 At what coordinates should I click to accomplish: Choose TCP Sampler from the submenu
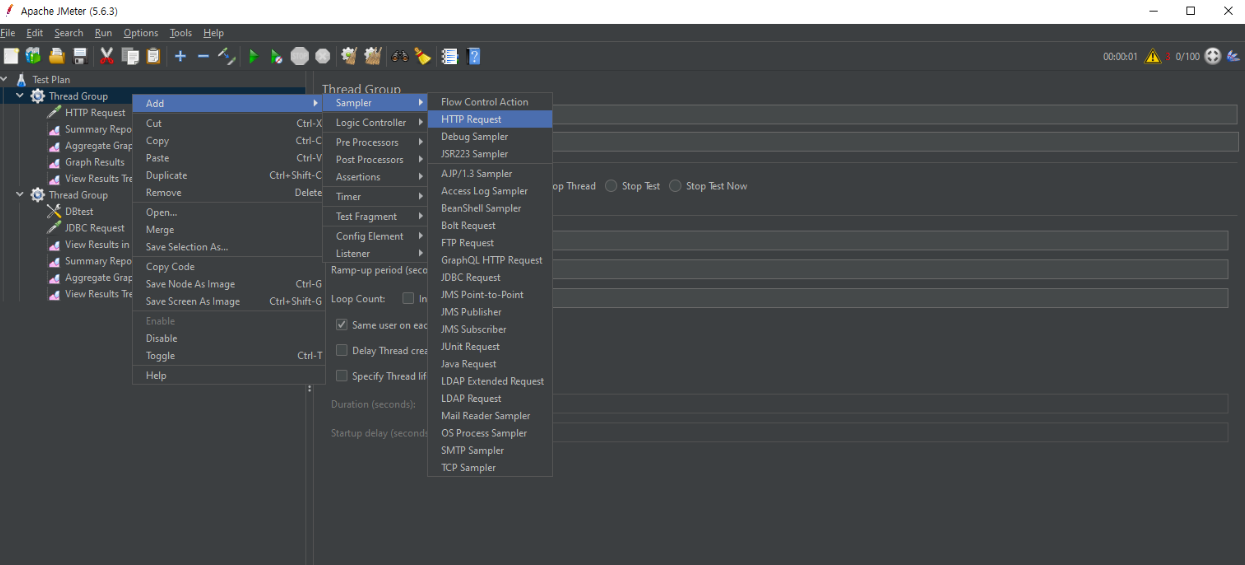[x=490, y=467]
